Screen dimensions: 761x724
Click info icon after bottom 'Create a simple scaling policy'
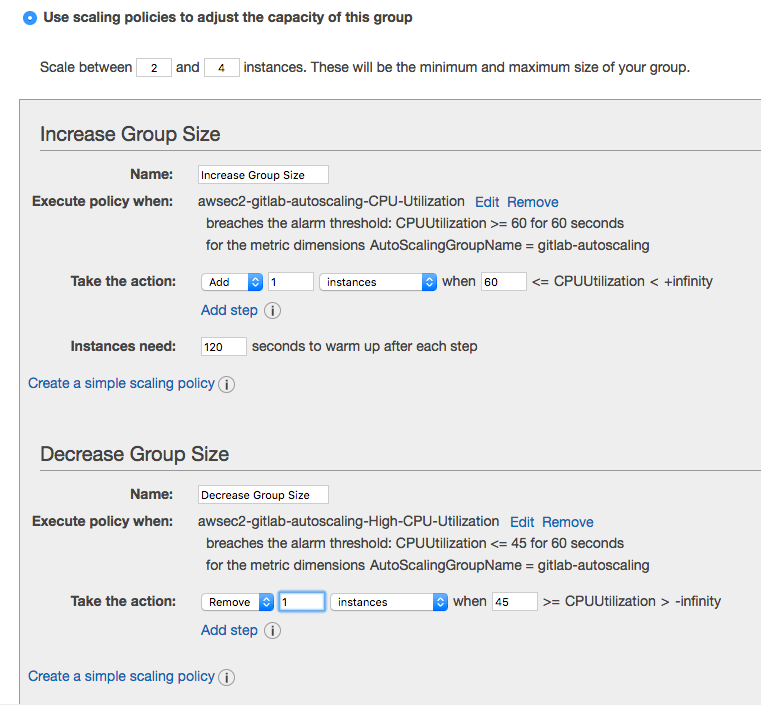click(x=227, y=677)
